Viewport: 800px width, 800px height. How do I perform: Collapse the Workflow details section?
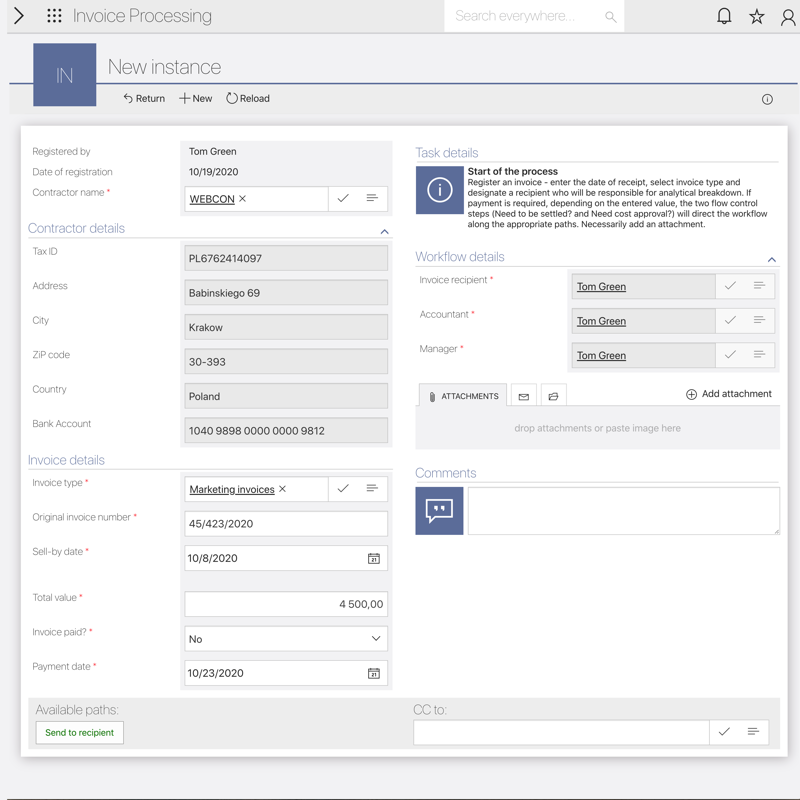click(x=771, y=259)
